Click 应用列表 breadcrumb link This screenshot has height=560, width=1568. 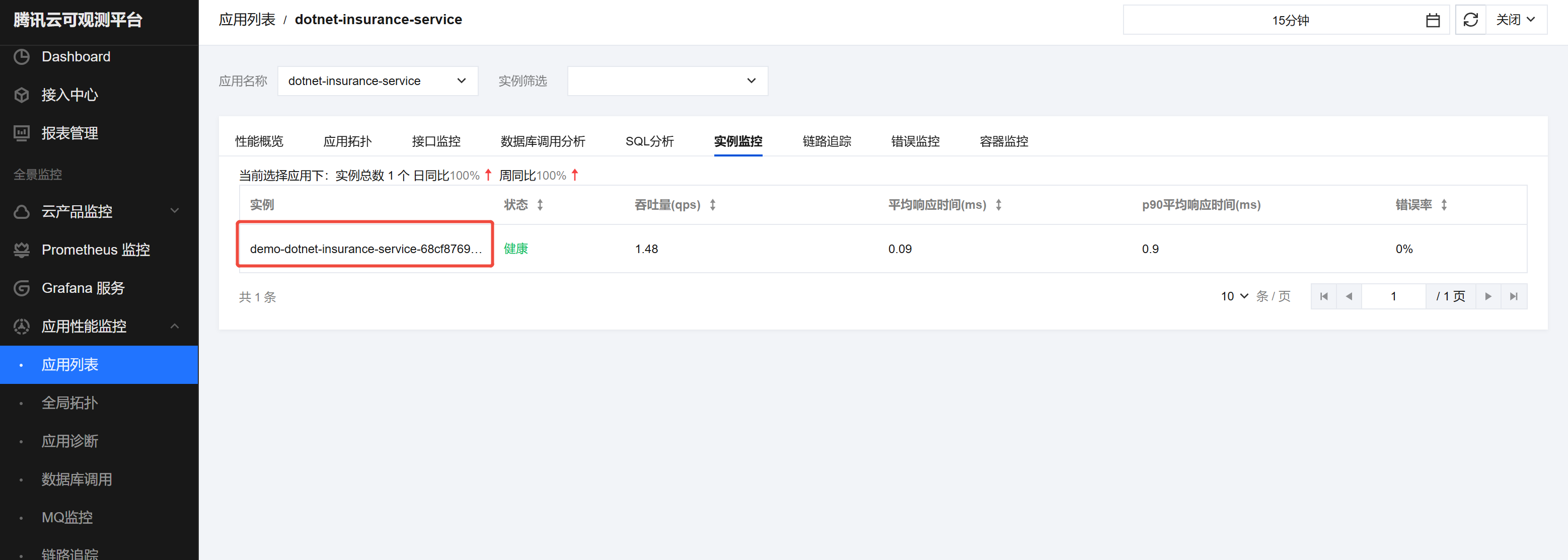click(x=247, y=20)
